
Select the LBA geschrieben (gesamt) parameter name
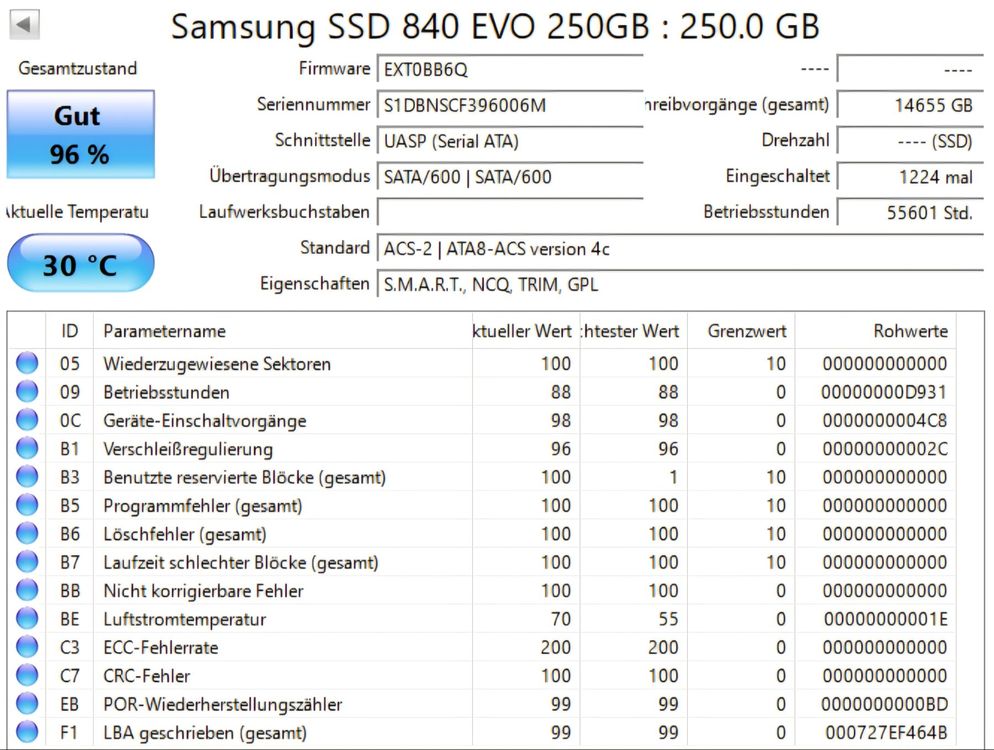(205, 733)
